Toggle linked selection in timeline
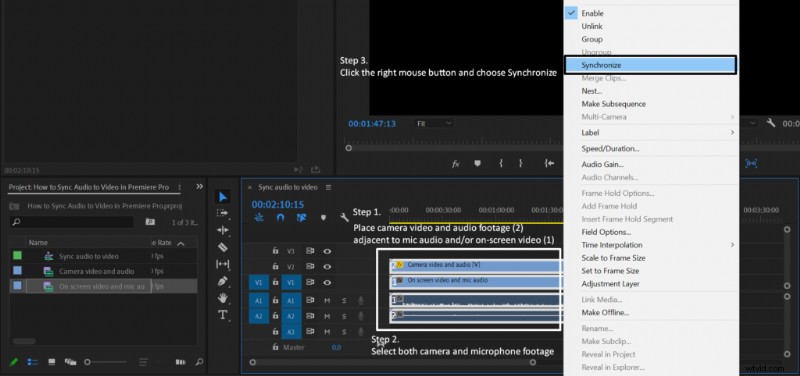The height and width of the screenshot is (376, 800). pyautogui.click(x=301, y=218)
